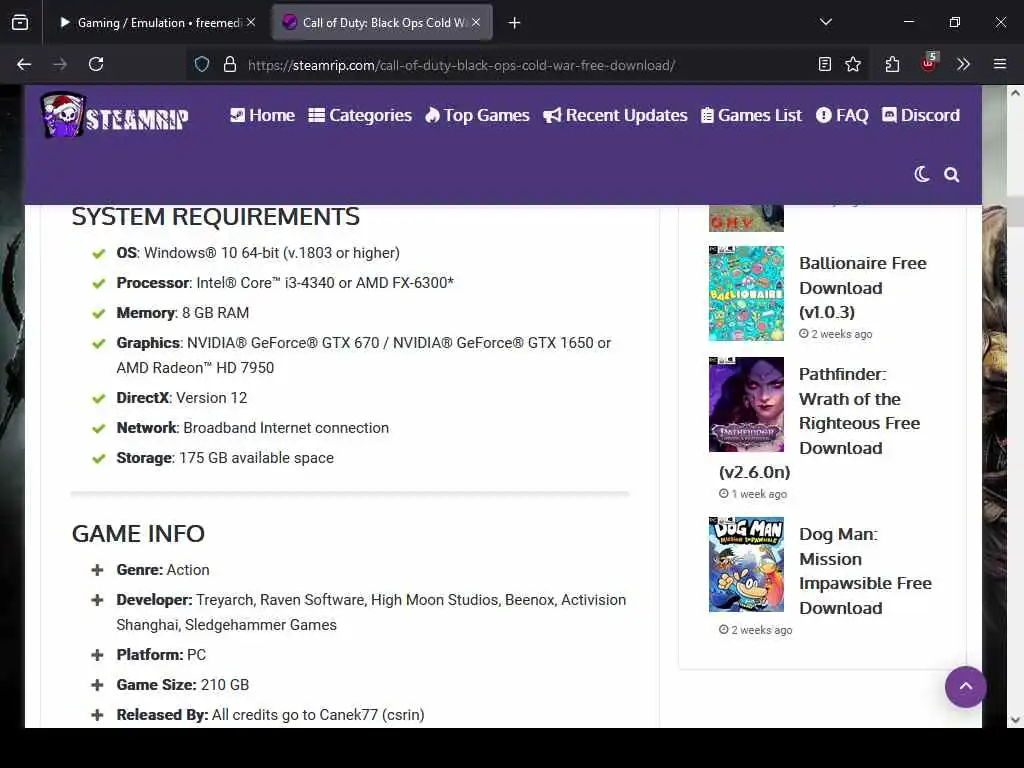The height and width of the screenshot is (768, 1024).
Task: Open the extensions puzzle icon
Action: point(893,64)
